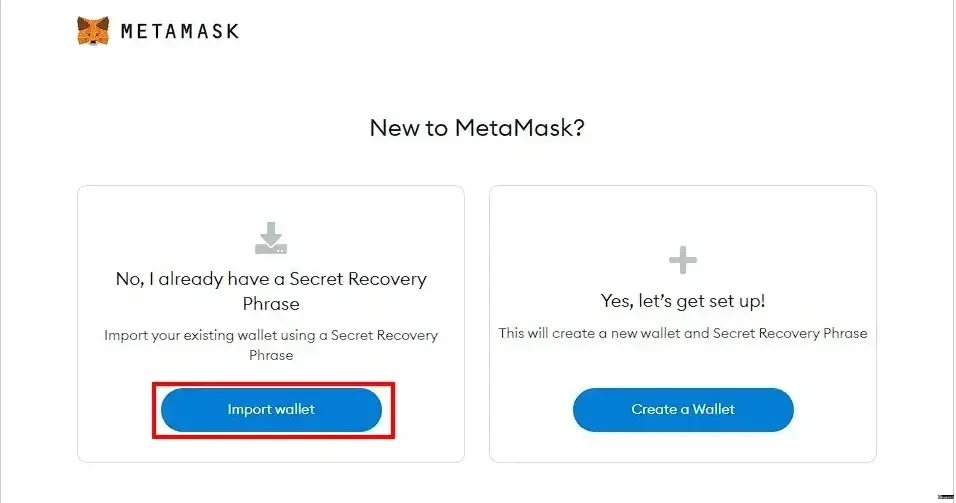Click the "Secret Recovery Phrase" words in the create card description
Image resolution: width=956 pixels, height=503 pixels.
pos(790,333)
